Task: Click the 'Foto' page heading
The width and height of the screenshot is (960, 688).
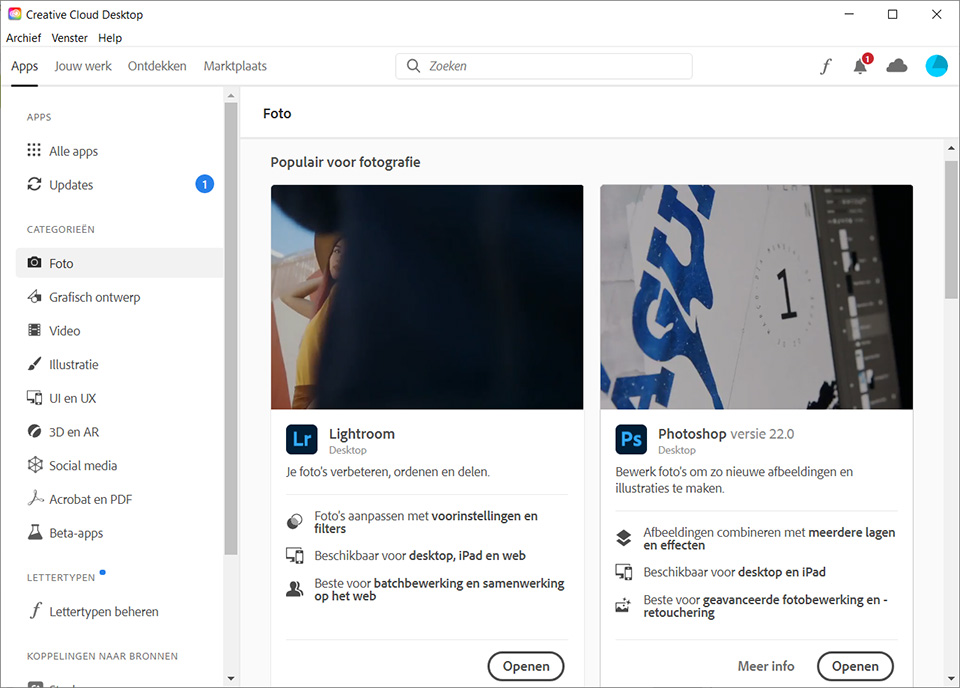Action: (277, 113)
